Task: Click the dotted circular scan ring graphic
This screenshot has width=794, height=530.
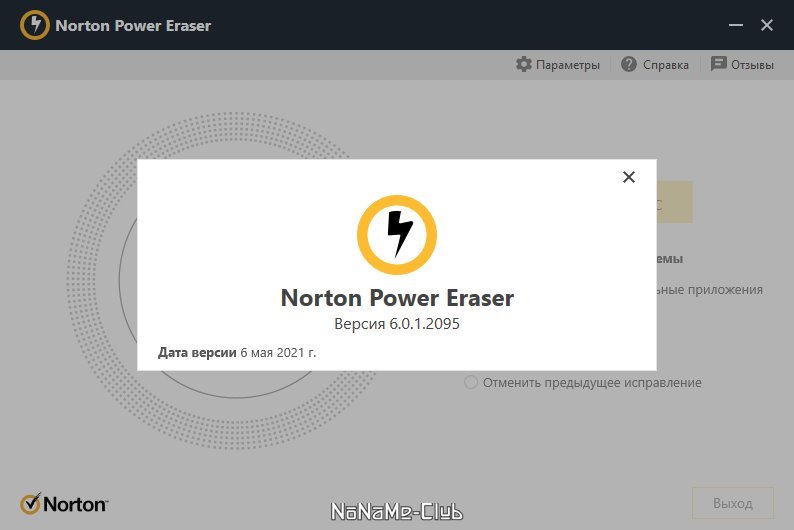Action: tap(101, 281)
